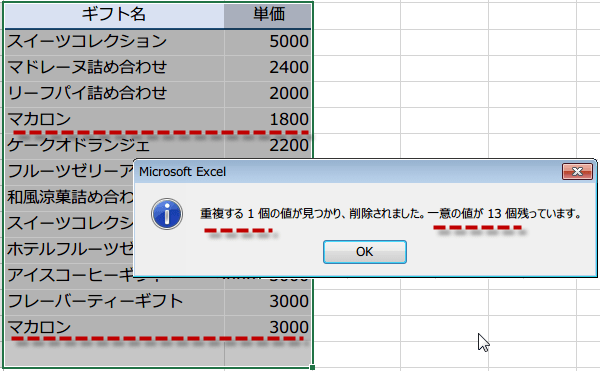
Task: Select the 単価 header cell
Action: (268, 15)
